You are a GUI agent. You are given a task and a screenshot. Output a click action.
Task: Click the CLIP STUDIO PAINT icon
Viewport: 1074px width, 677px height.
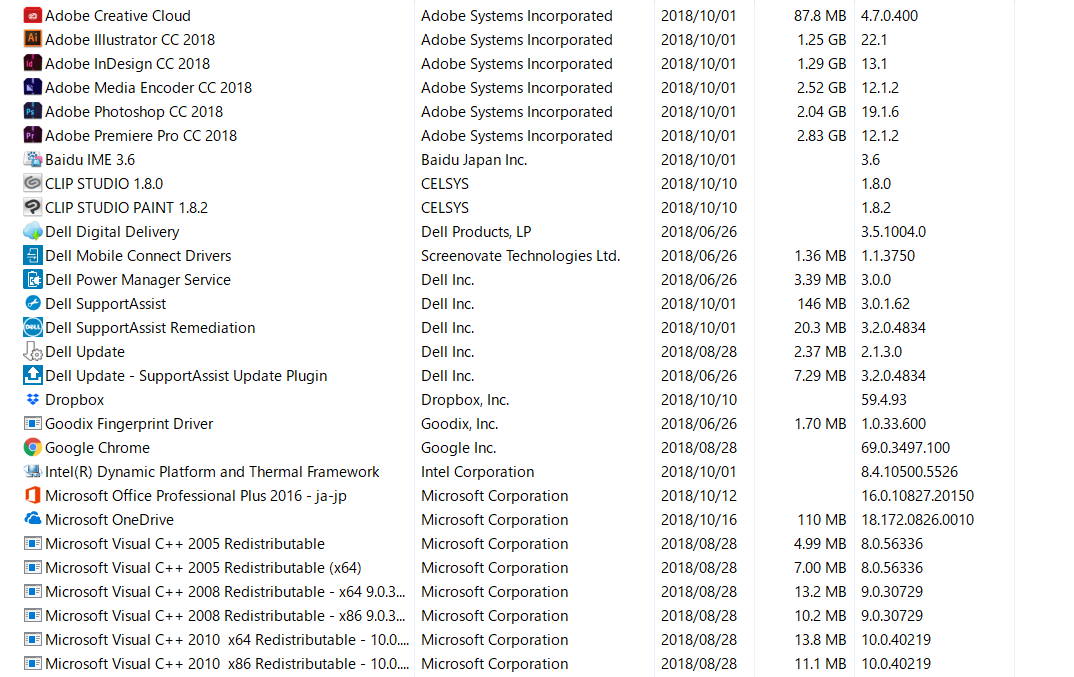[x=32, y=208]
